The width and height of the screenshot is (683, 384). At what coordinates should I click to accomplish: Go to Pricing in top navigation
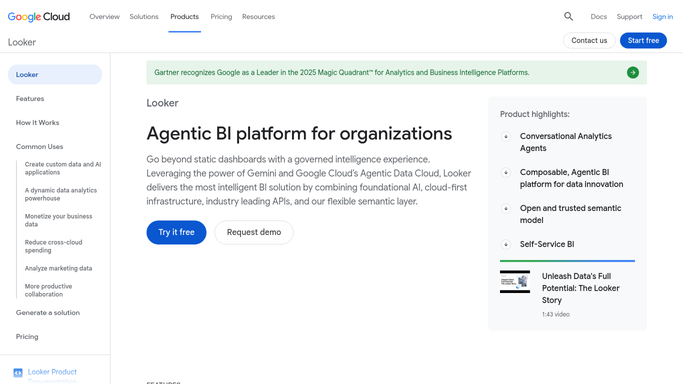pyautogui.click(x=221, y=17)
